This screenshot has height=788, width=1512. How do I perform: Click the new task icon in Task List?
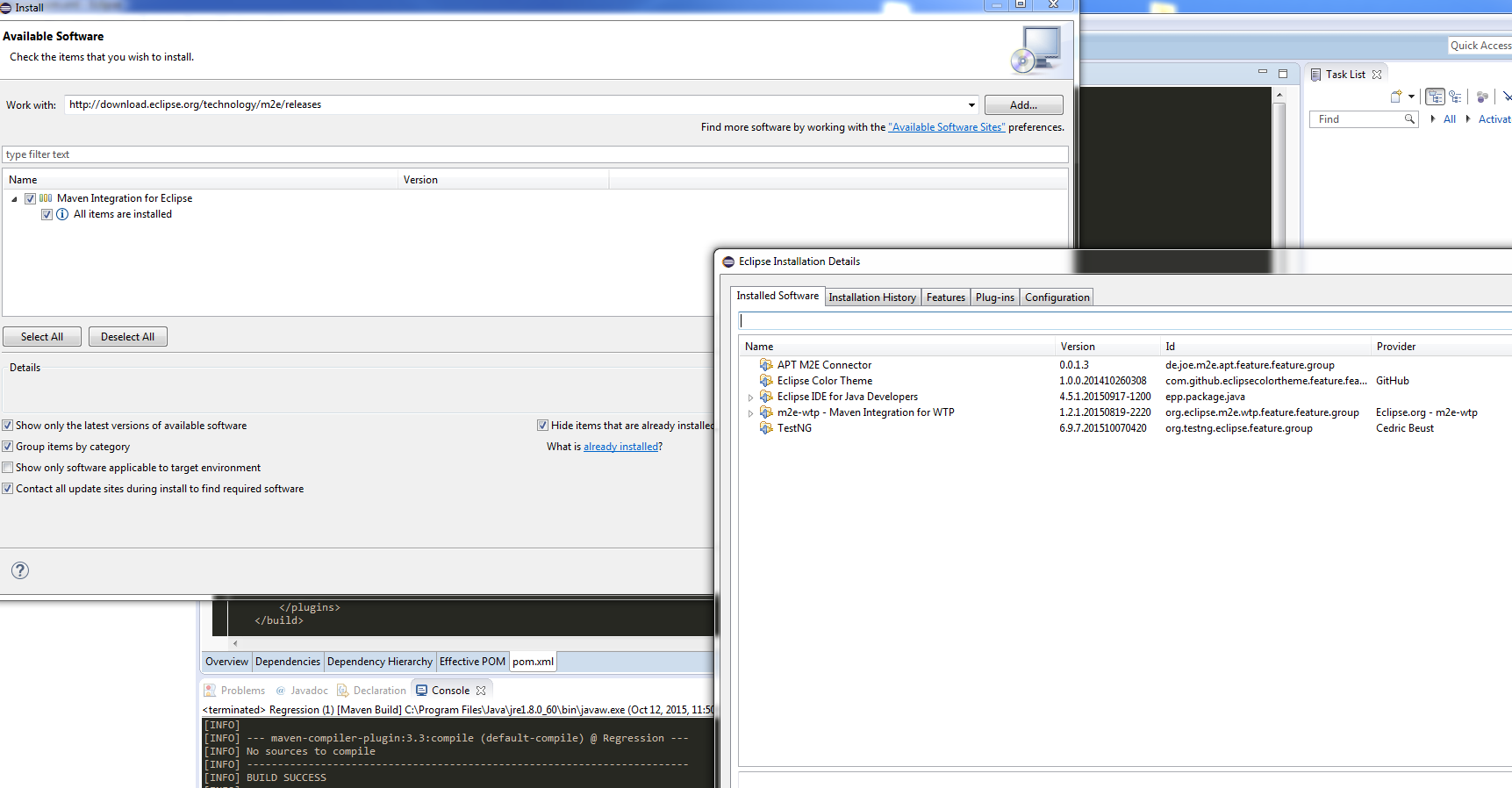(x=1396, y=97)
